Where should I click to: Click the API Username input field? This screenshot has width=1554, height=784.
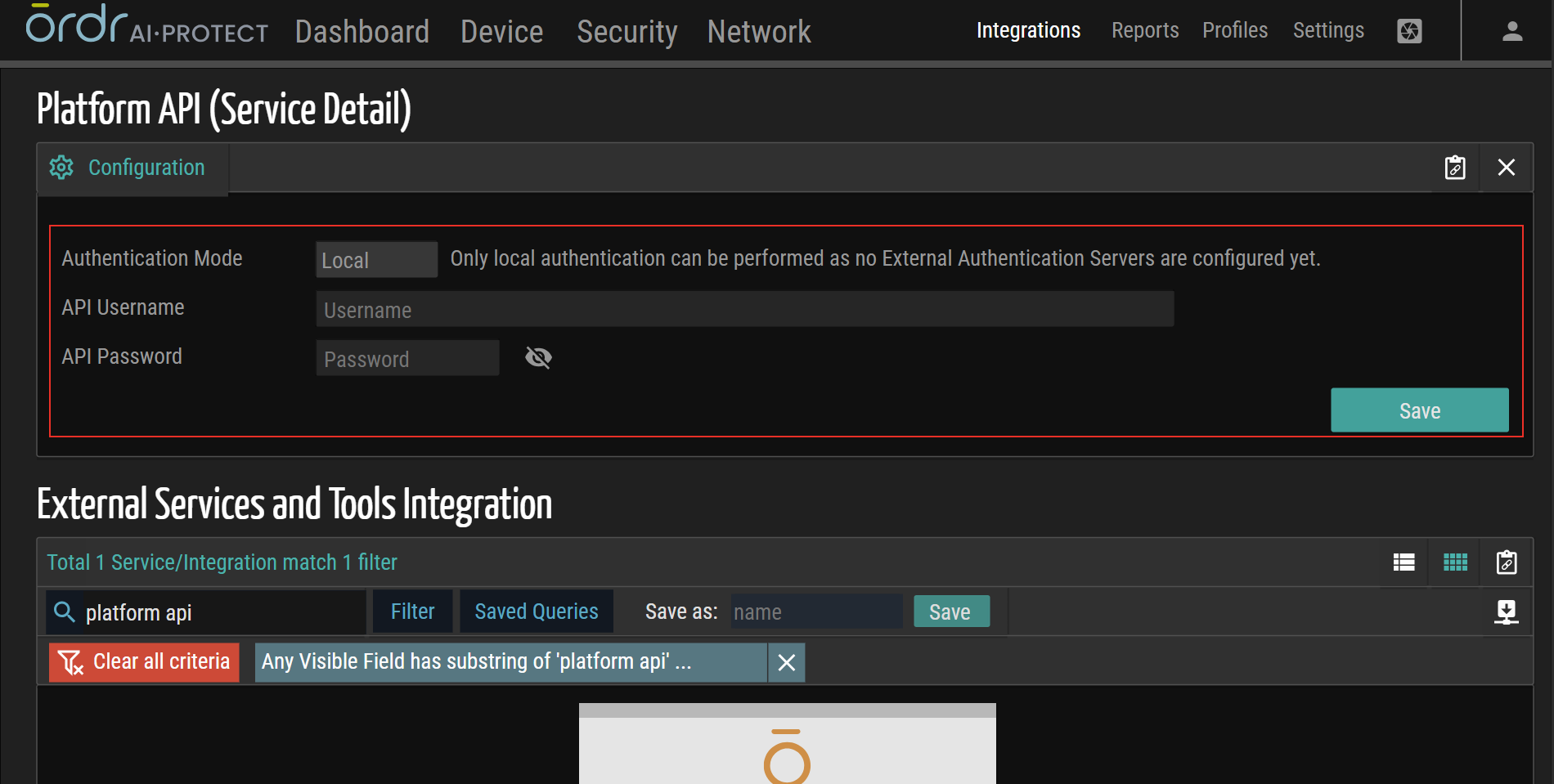(x=744, y=310)
